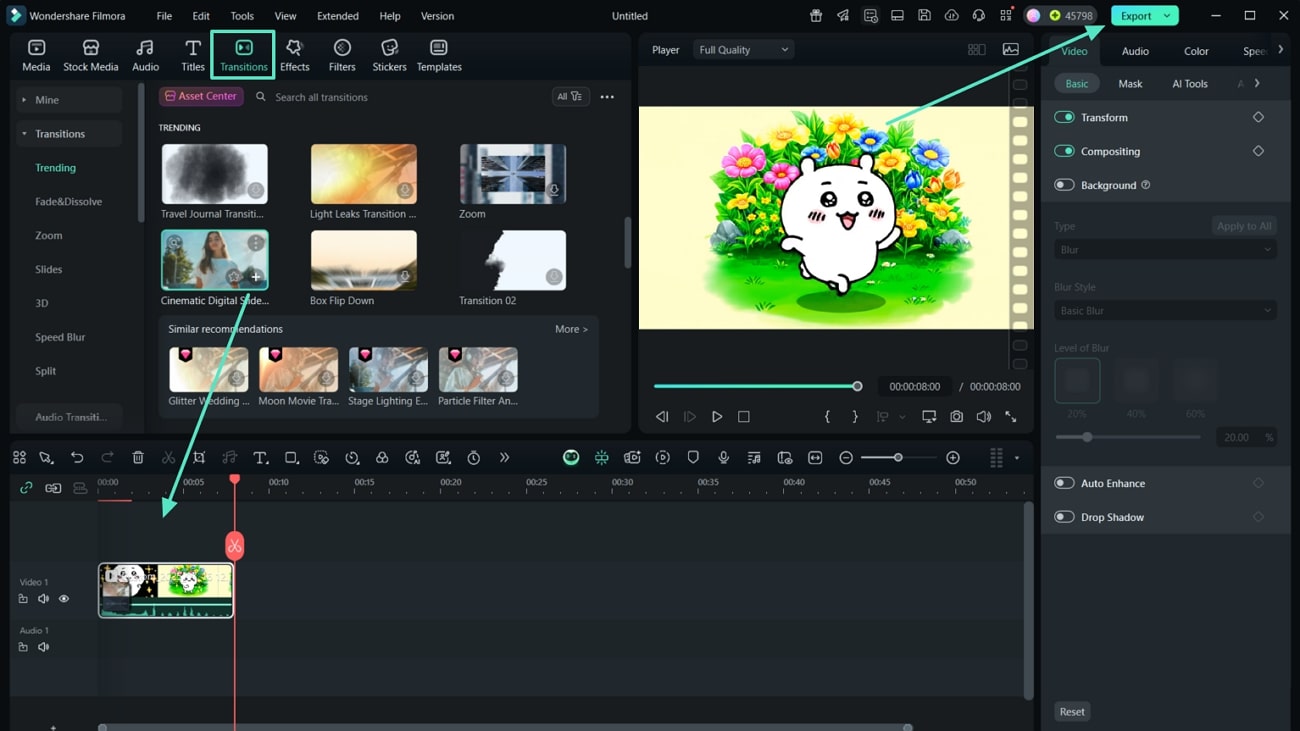1300x731 pixels.
Task: Stop the preview playback
Action: tap(744, 416)
